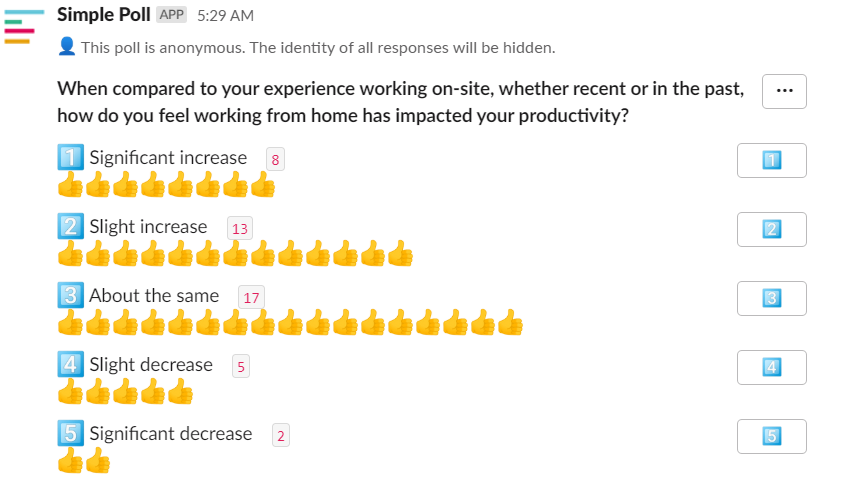Click the Simple Poll app avatar icon
868x479 pixels.
click(x=24, y=26)
